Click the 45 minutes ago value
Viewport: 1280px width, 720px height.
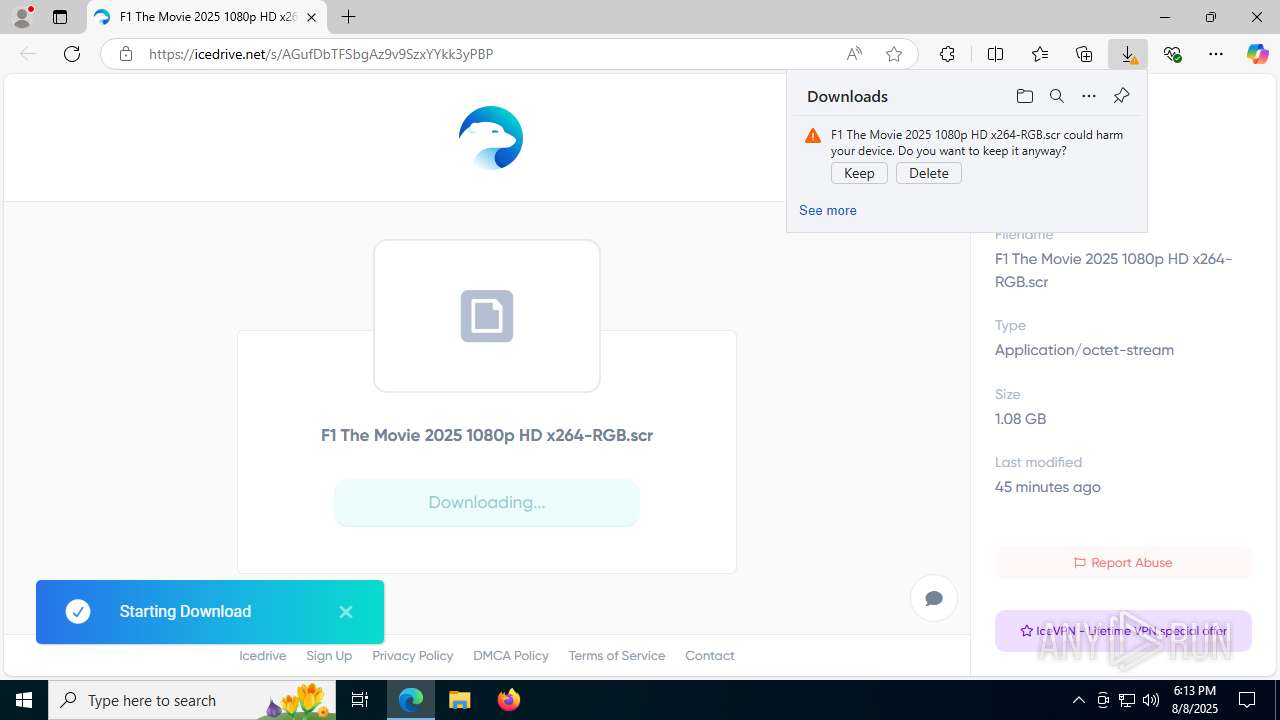(x=1047, y=487)
